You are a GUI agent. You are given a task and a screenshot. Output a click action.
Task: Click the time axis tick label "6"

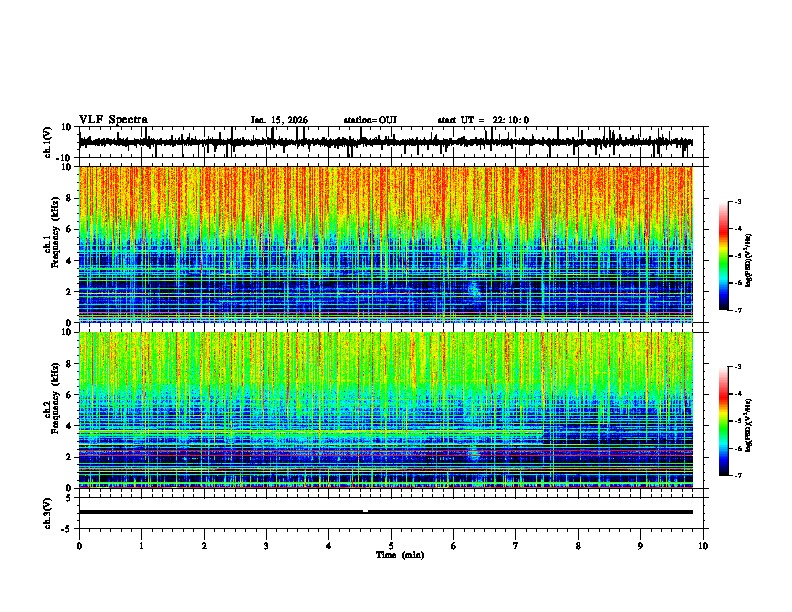pyautogui.click(x=454, y=546)
